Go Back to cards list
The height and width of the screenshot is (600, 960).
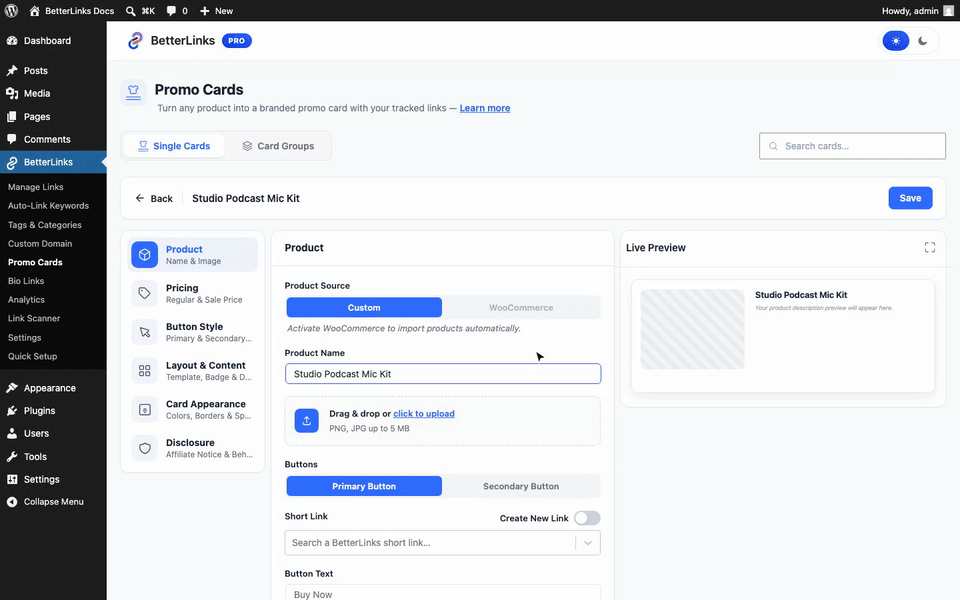pos(154,198)
